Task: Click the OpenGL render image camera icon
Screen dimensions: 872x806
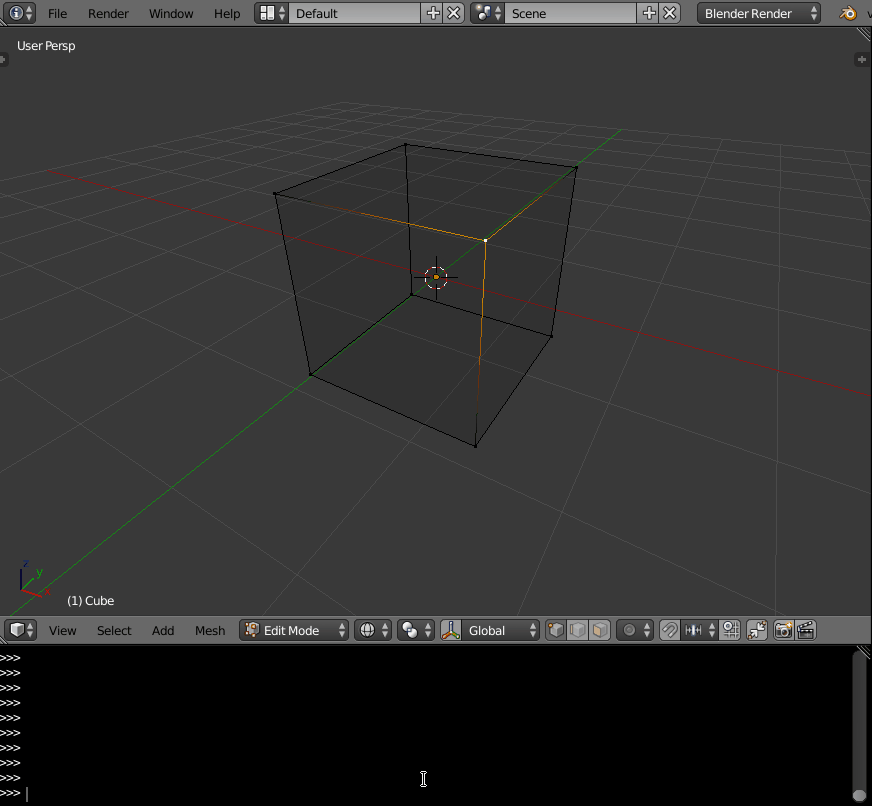Action: point(781,630)
